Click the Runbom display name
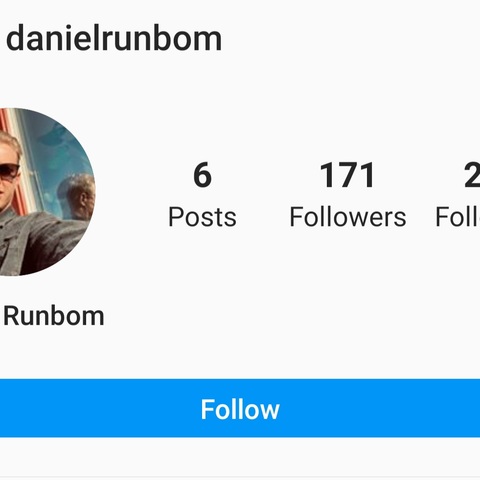 pos(54,316)
